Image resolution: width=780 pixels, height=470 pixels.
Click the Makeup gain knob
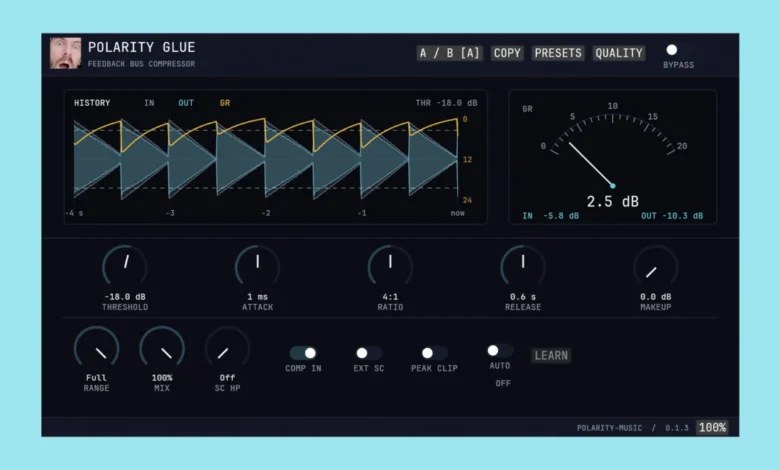656,267
